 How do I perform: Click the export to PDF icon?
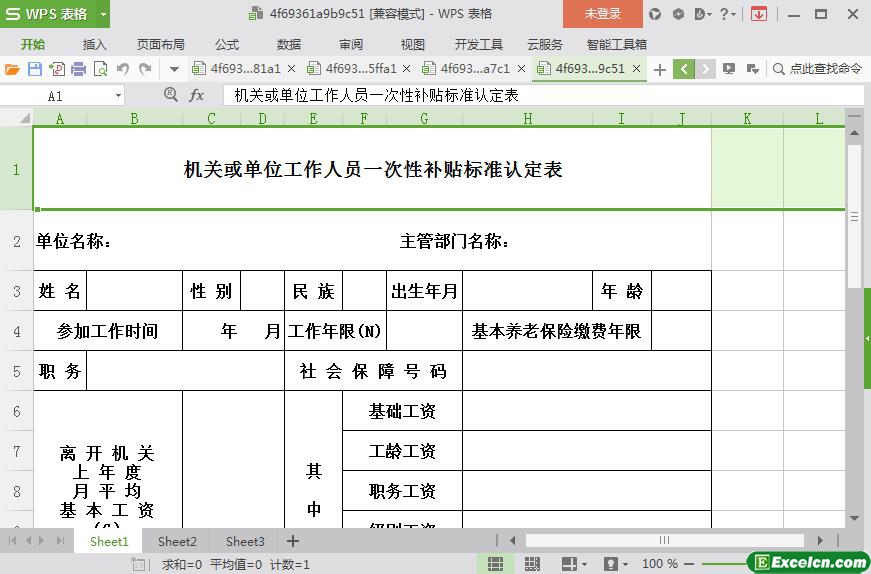tap(57, 69)
